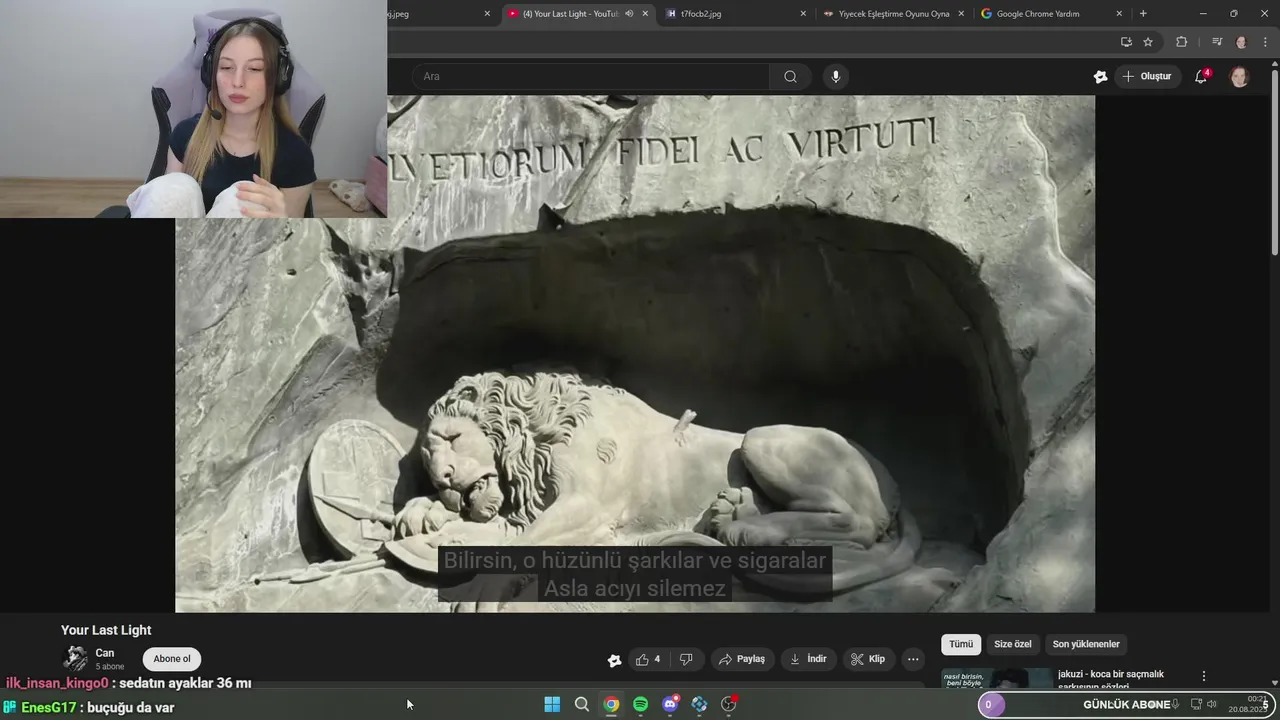
Task: Open options menu for jakuzi video
Action: click(1204, 676)
